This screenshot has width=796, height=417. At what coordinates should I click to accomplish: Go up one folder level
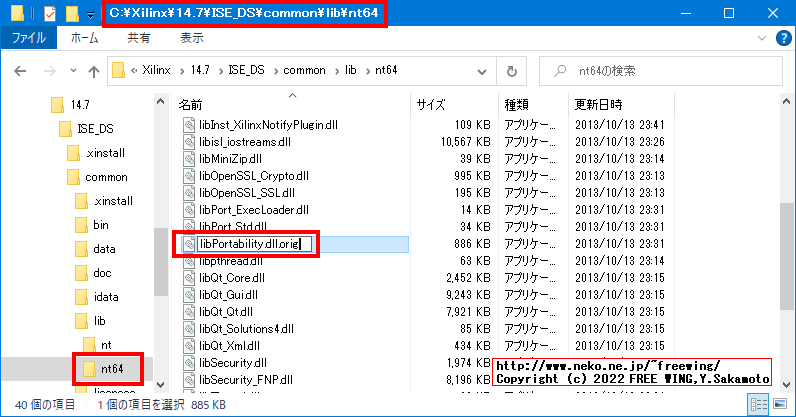tap(93, 71)
